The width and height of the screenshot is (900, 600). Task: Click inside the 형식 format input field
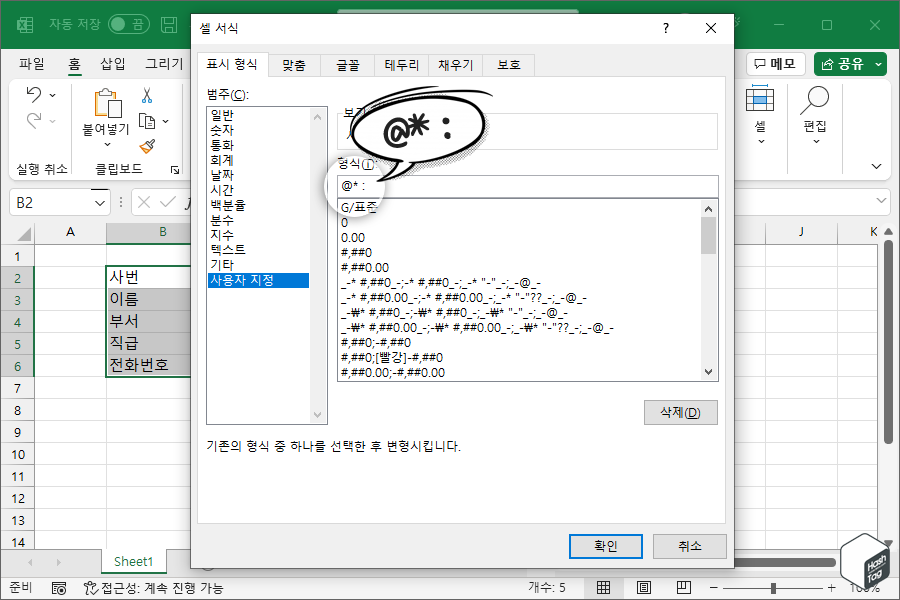coord(520,185)
